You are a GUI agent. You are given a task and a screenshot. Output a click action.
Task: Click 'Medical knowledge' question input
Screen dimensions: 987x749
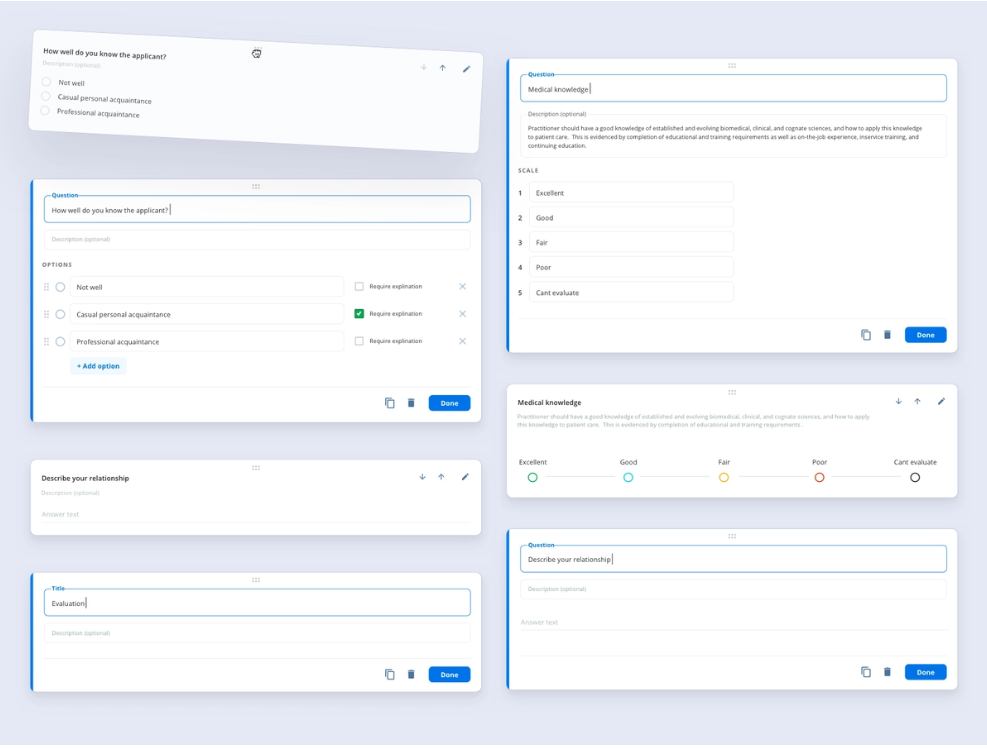coord(733,89)
